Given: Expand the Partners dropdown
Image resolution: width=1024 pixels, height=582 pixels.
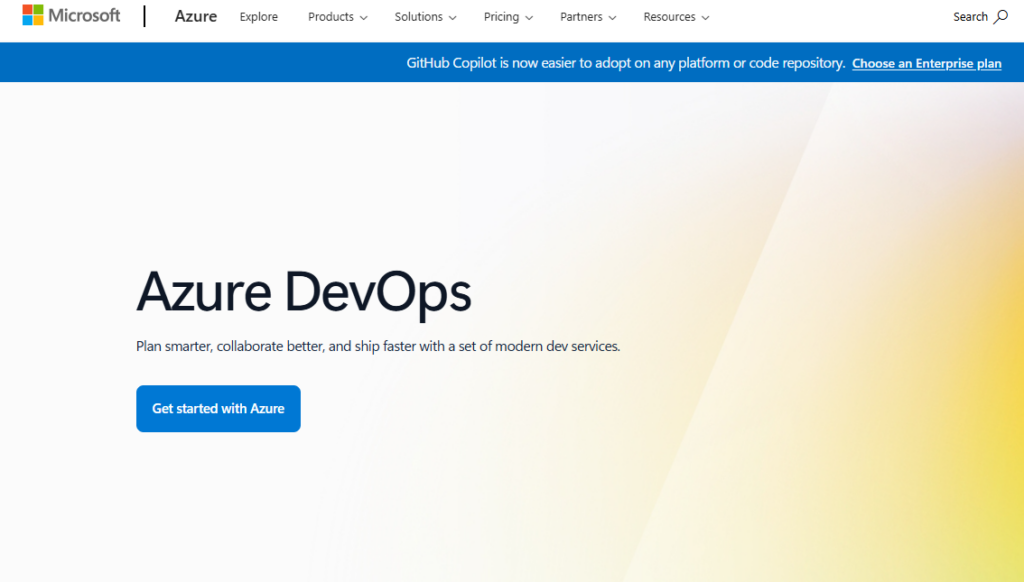Looking at the screenshot, I should point(588,17).
